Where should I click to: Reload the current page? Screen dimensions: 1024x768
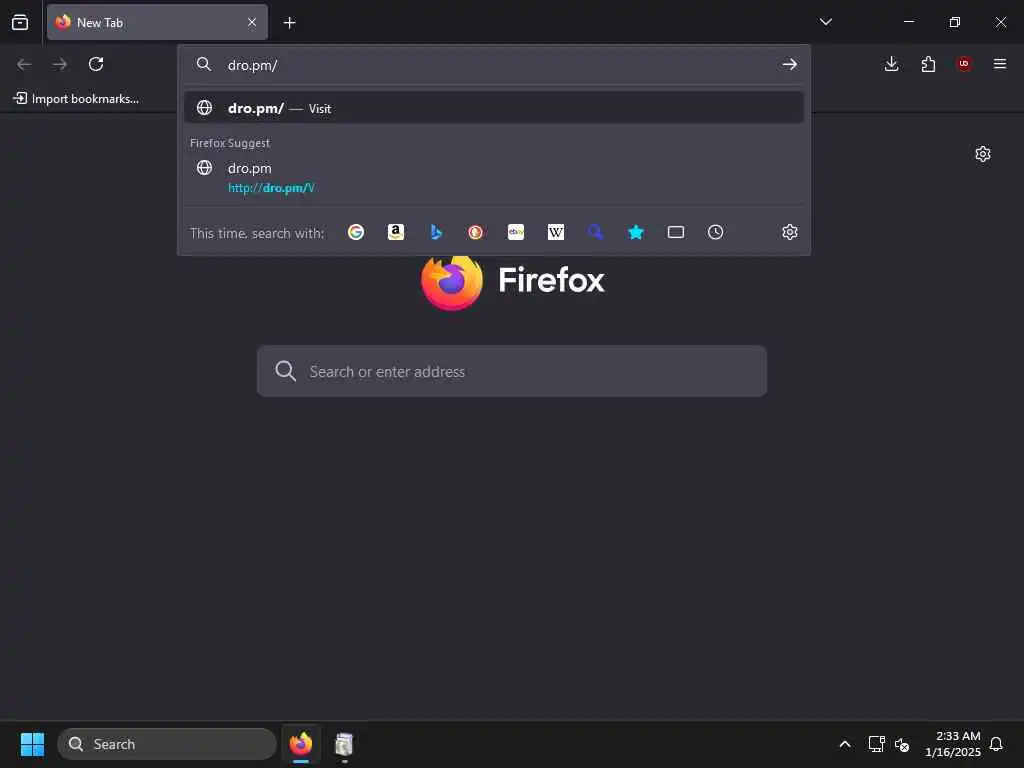pyautogui.click(x=96, y=64)
